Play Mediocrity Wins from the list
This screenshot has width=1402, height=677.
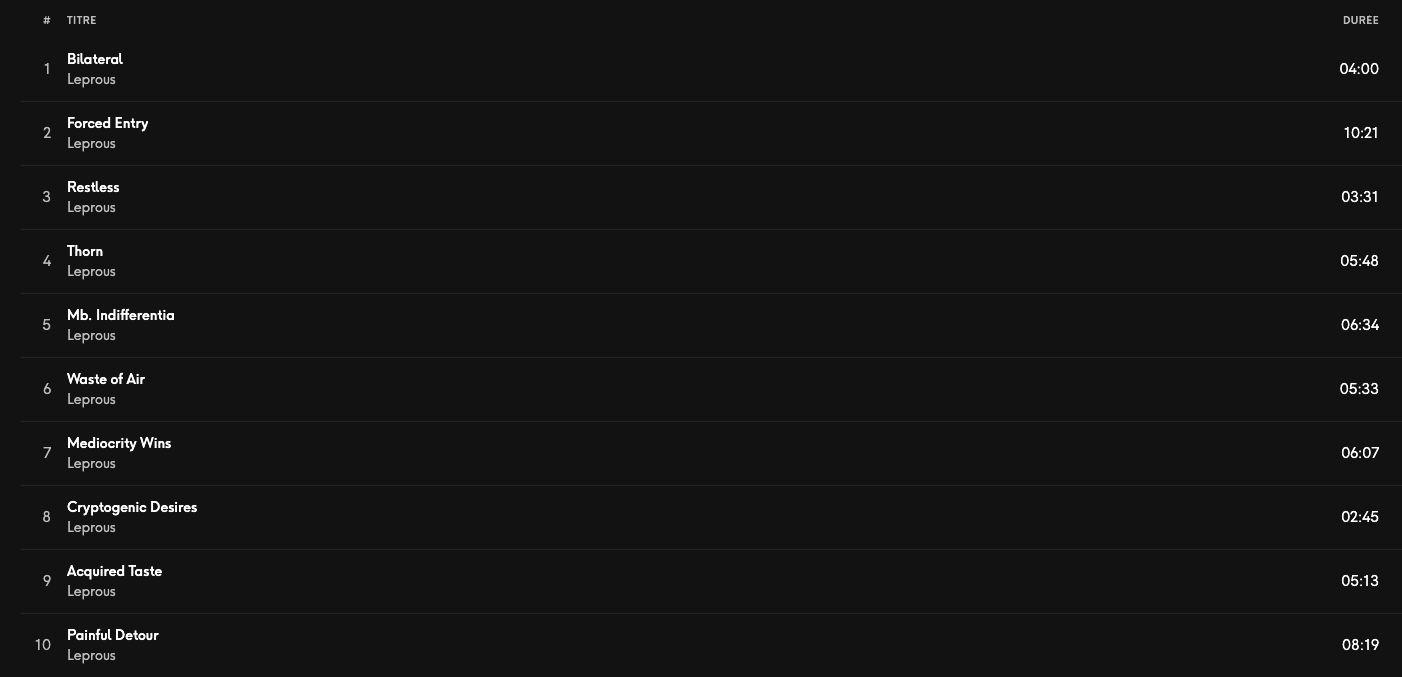click(119, 443)
